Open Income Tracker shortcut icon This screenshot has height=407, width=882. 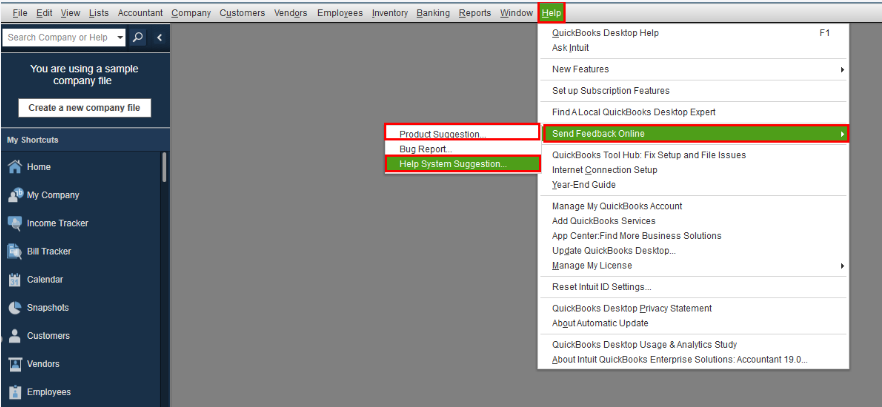click(15, 223)
